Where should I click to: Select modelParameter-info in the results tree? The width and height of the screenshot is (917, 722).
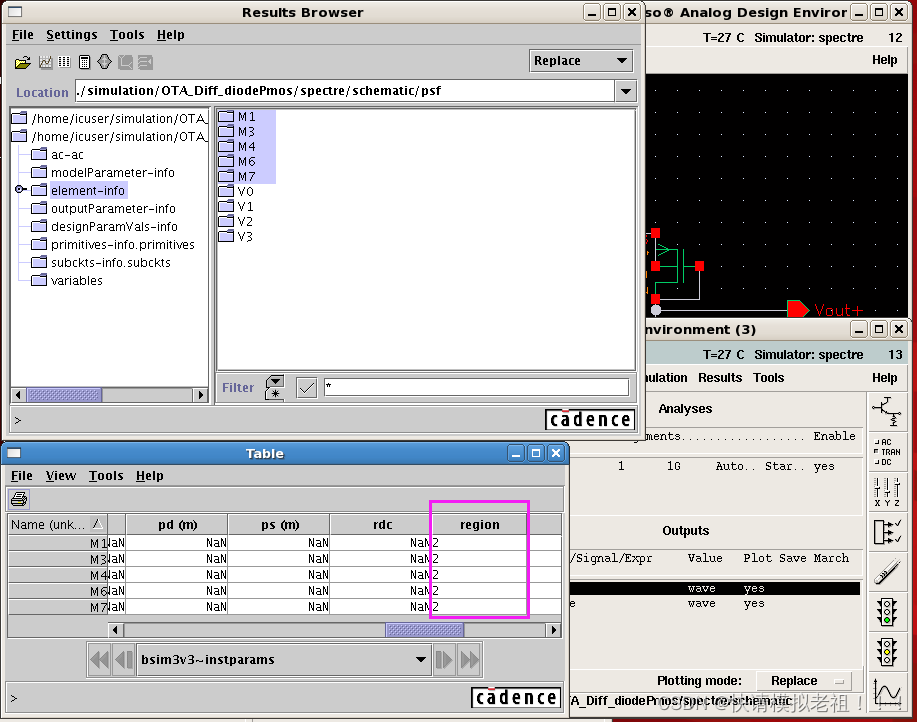tap(103, 172)
